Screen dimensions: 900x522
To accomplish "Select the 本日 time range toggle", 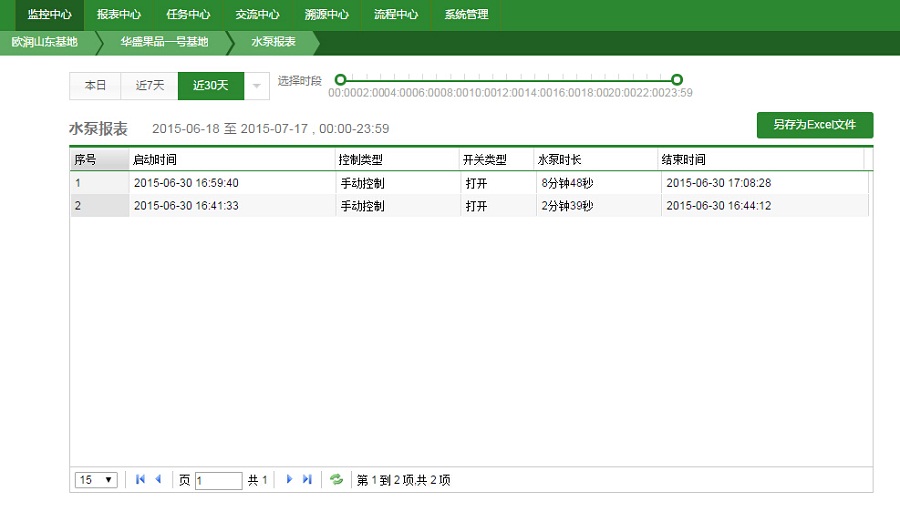I will coord(95,86).
